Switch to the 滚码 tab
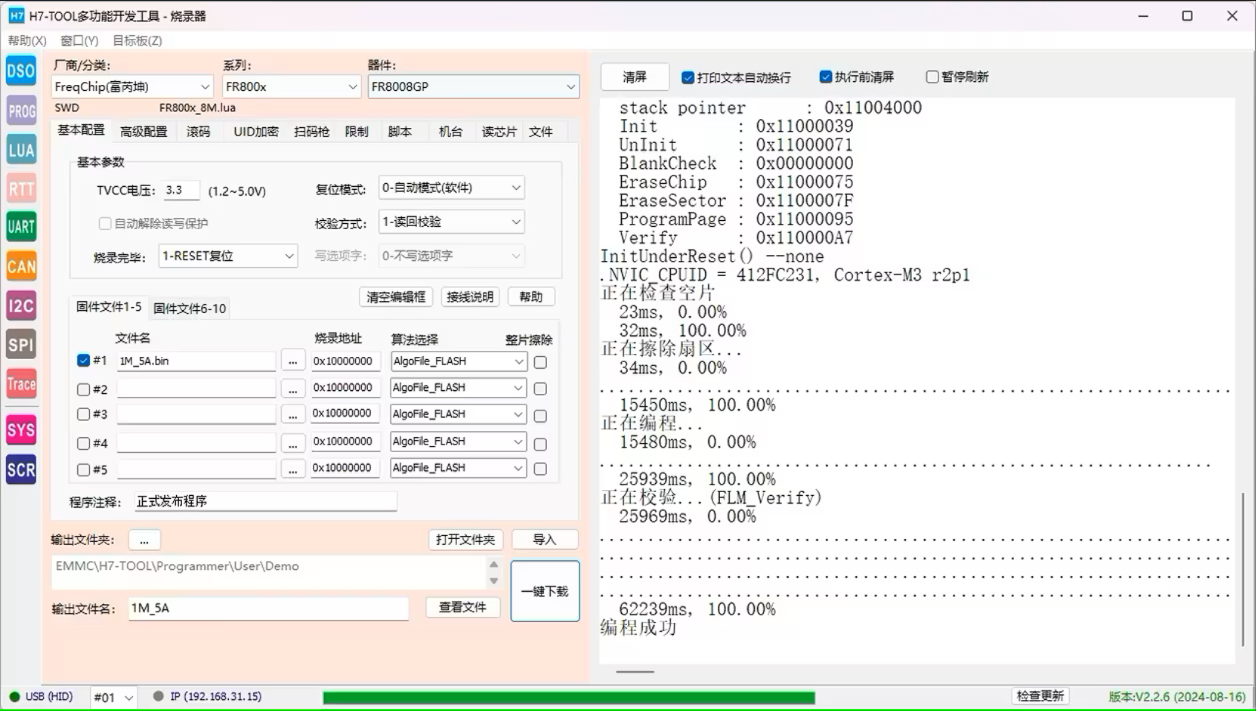1256x711 pixels. (x=199, y=131)
